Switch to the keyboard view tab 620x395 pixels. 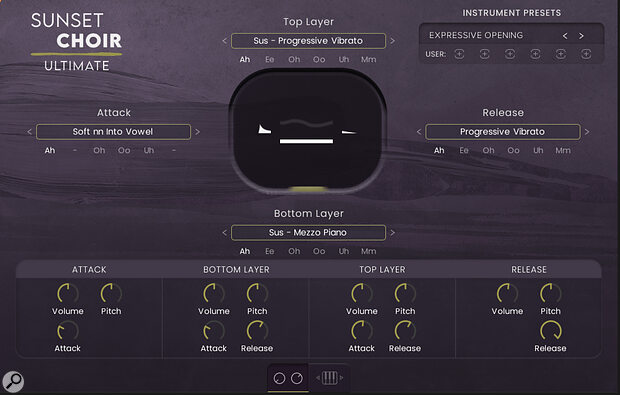pyautogui.click(x=329, y=378)
